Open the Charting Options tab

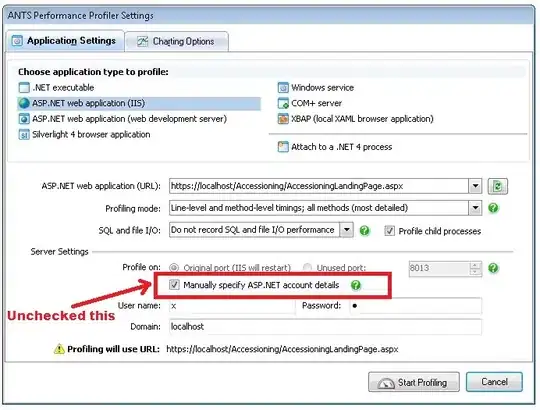pyautogui.click(x=176, y=42)
